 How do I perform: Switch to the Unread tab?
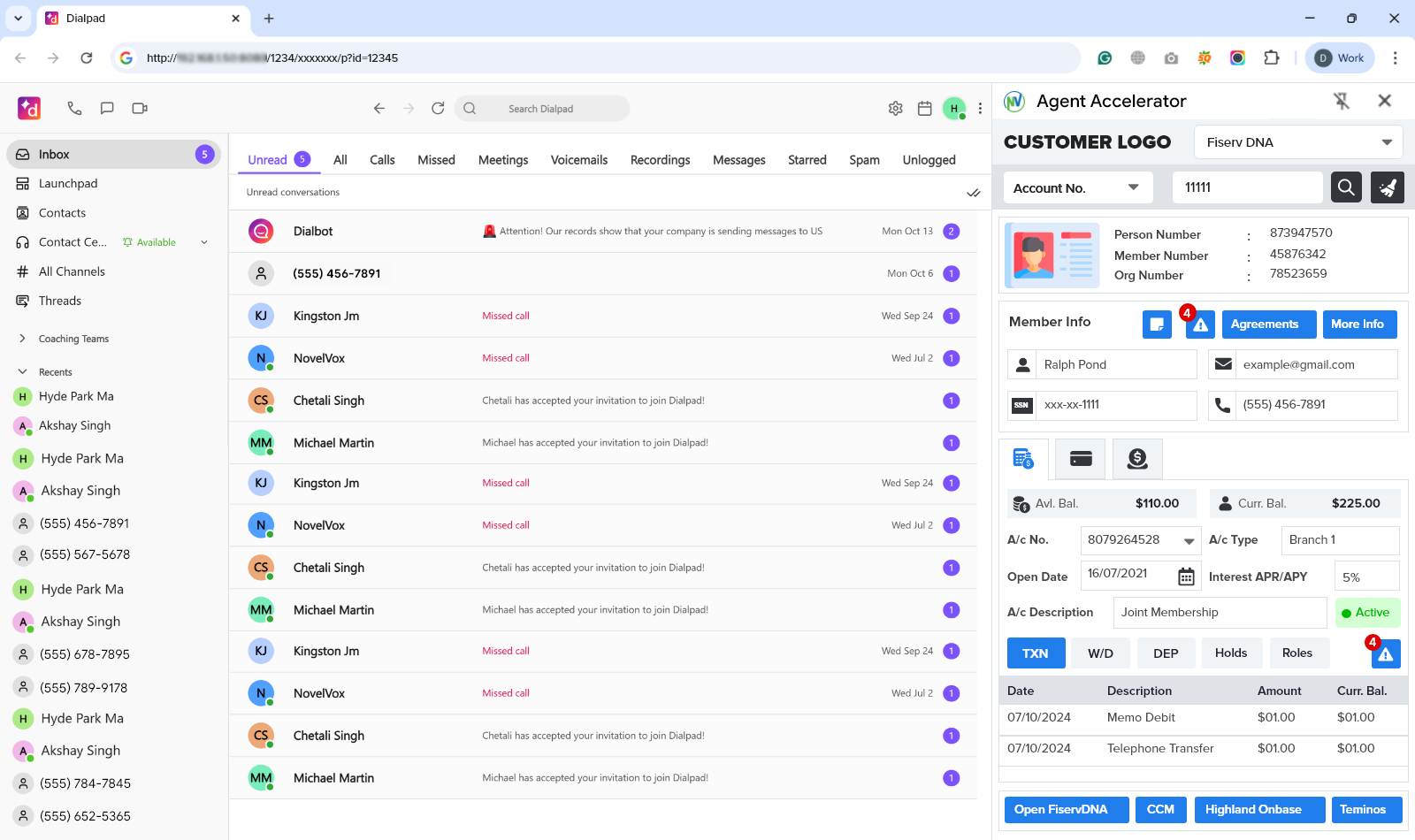pos(279,160)
